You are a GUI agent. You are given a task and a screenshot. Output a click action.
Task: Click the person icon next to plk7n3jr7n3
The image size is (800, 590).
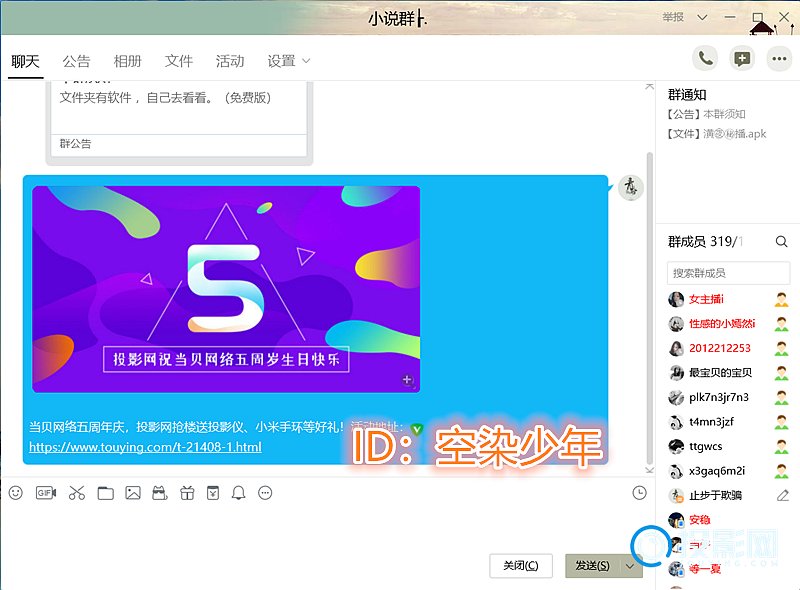pos(781,397)
